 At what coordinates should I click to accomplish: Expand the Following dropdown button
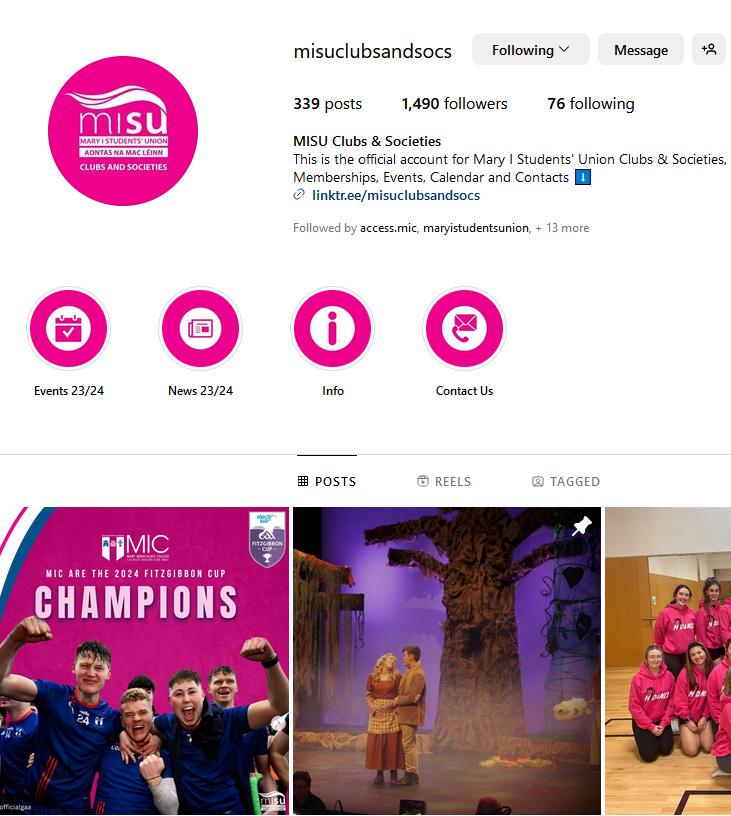tap(531, 49)
